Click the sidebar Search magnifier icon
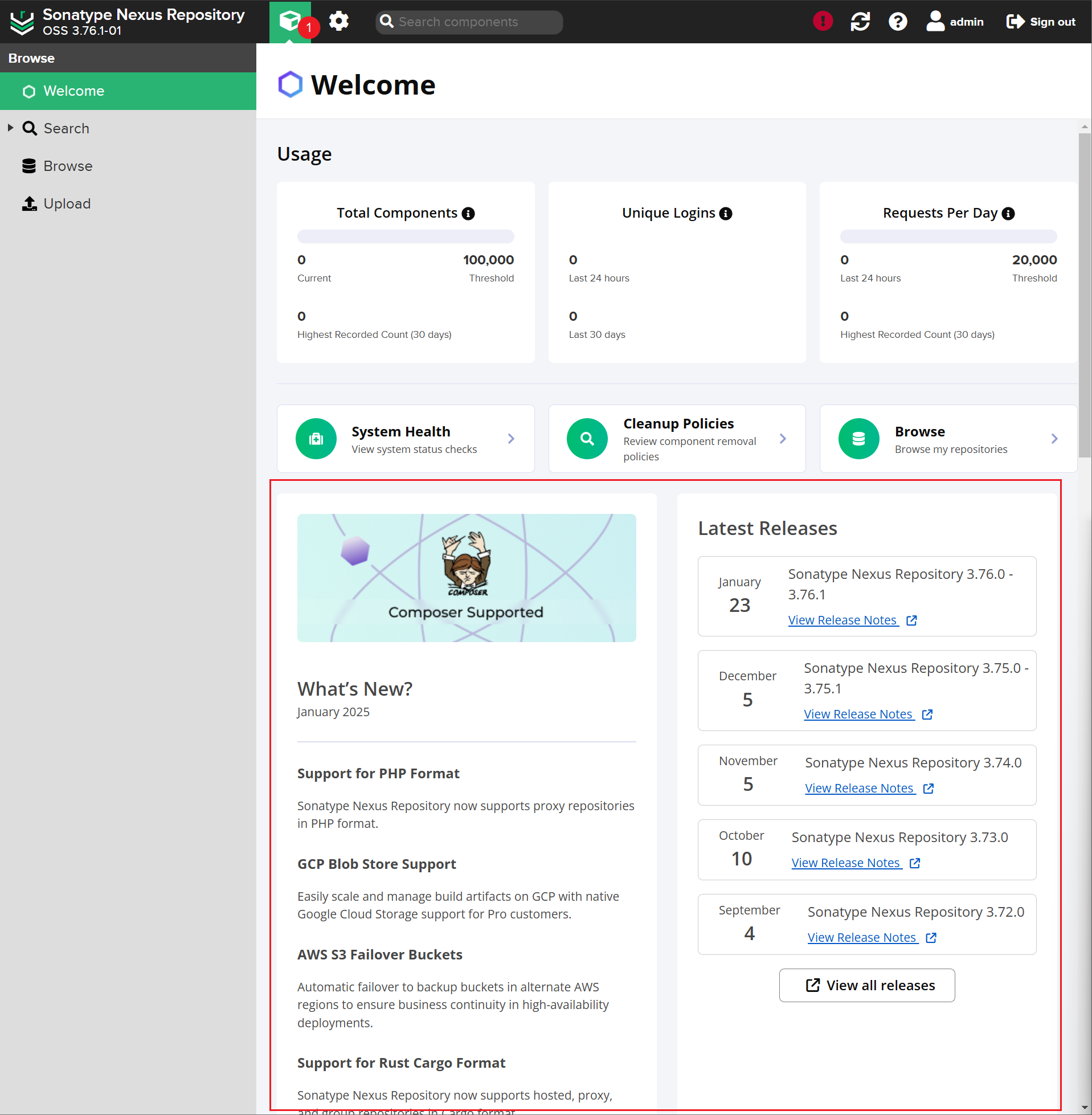Image resolution: width=1092 pixels, height=1115 pixels. (x=30, y=128)
